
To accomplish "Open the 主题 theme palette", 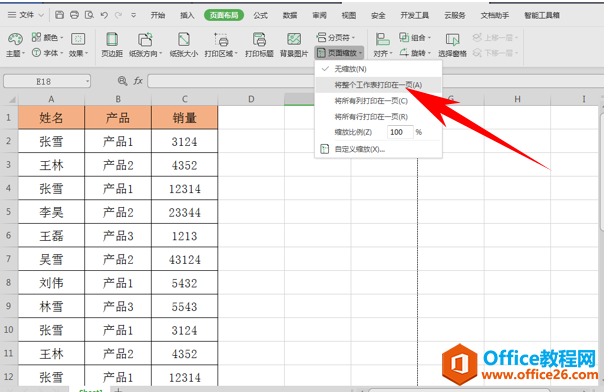I will 15,45.
